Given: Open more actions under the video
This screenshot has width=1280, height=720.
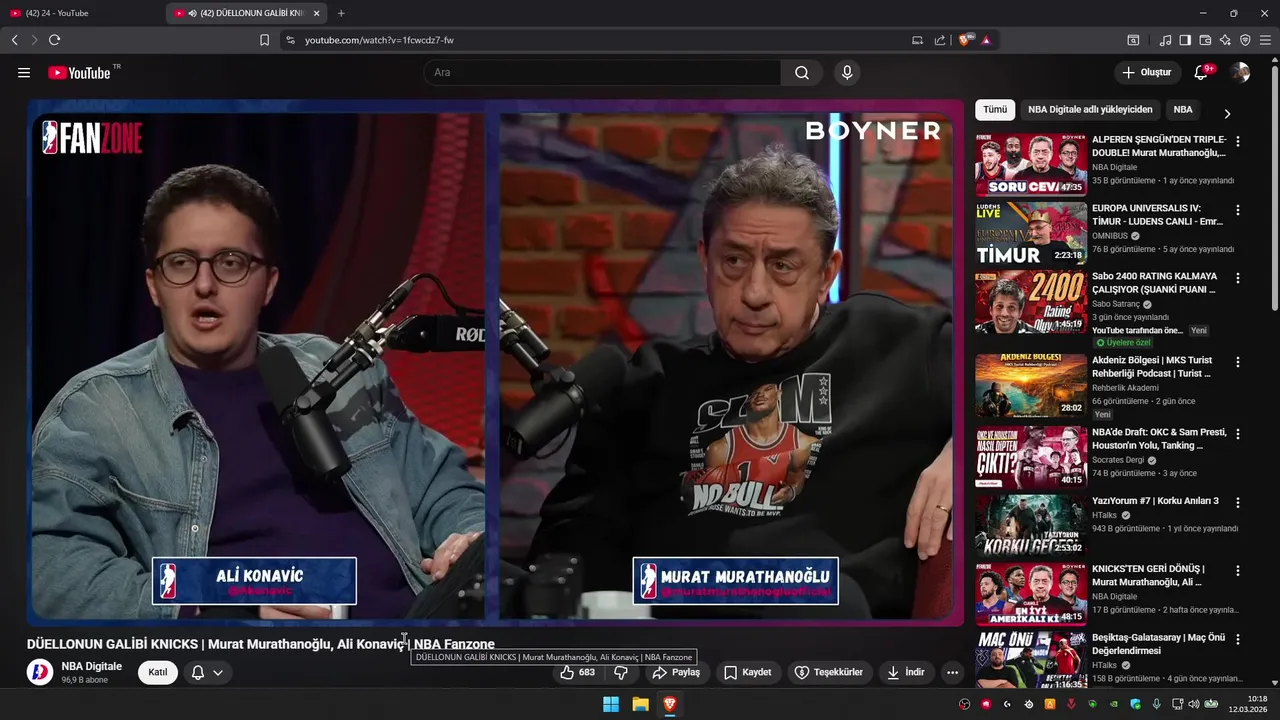Looking at the screenshot, I should pos(952,672).
